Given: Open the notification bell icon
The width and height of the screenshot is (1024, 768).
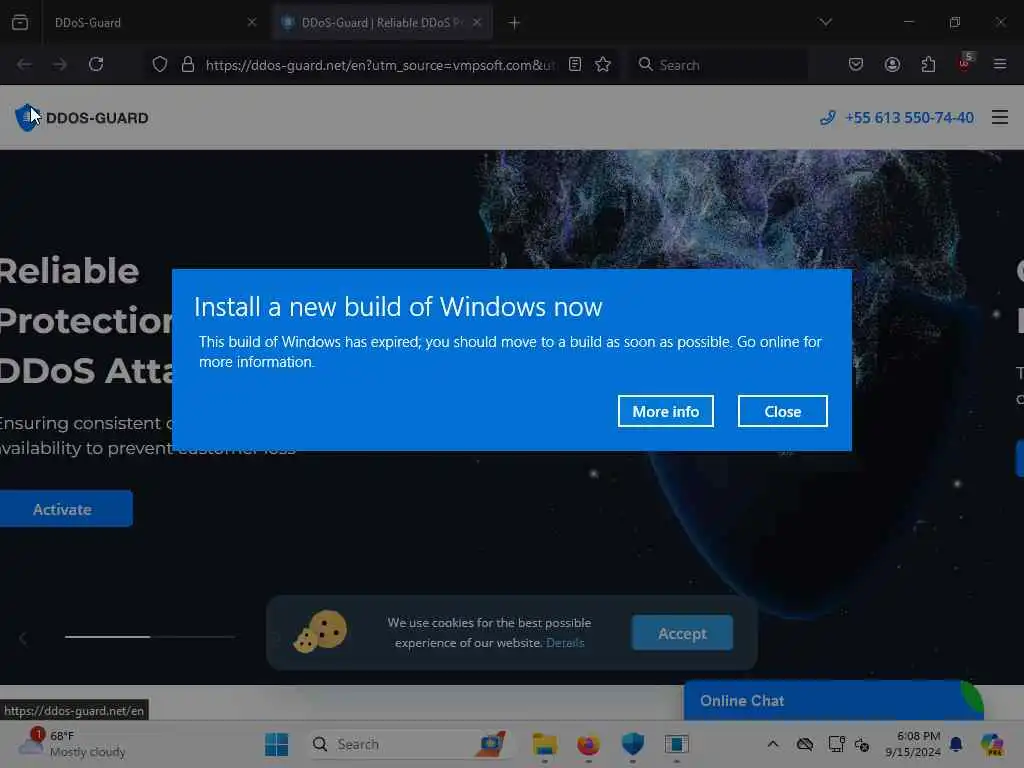Looking at the screenshot, I should 956,744.
